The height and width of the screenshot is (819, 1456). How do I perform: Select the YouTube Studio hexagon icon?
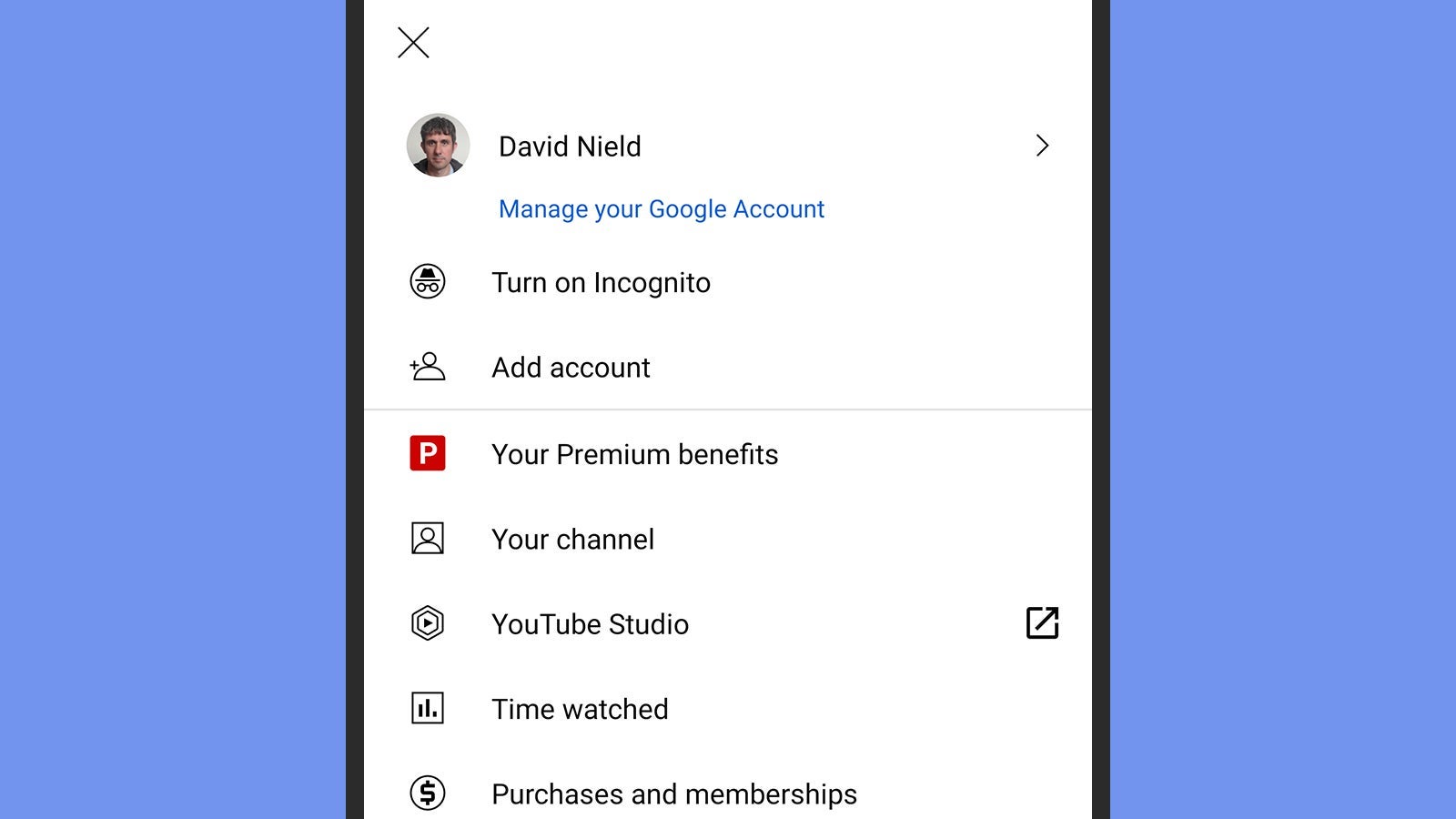pyautogui.click(x=429, y=623)
